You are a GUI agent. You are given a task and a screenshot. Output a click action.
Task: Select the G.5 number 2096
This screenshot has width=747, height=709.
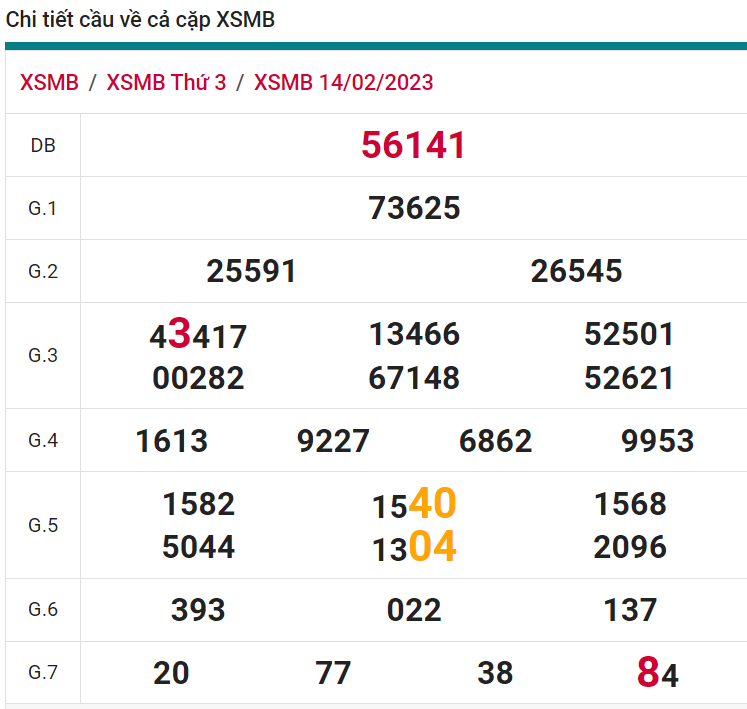(630, 547)
